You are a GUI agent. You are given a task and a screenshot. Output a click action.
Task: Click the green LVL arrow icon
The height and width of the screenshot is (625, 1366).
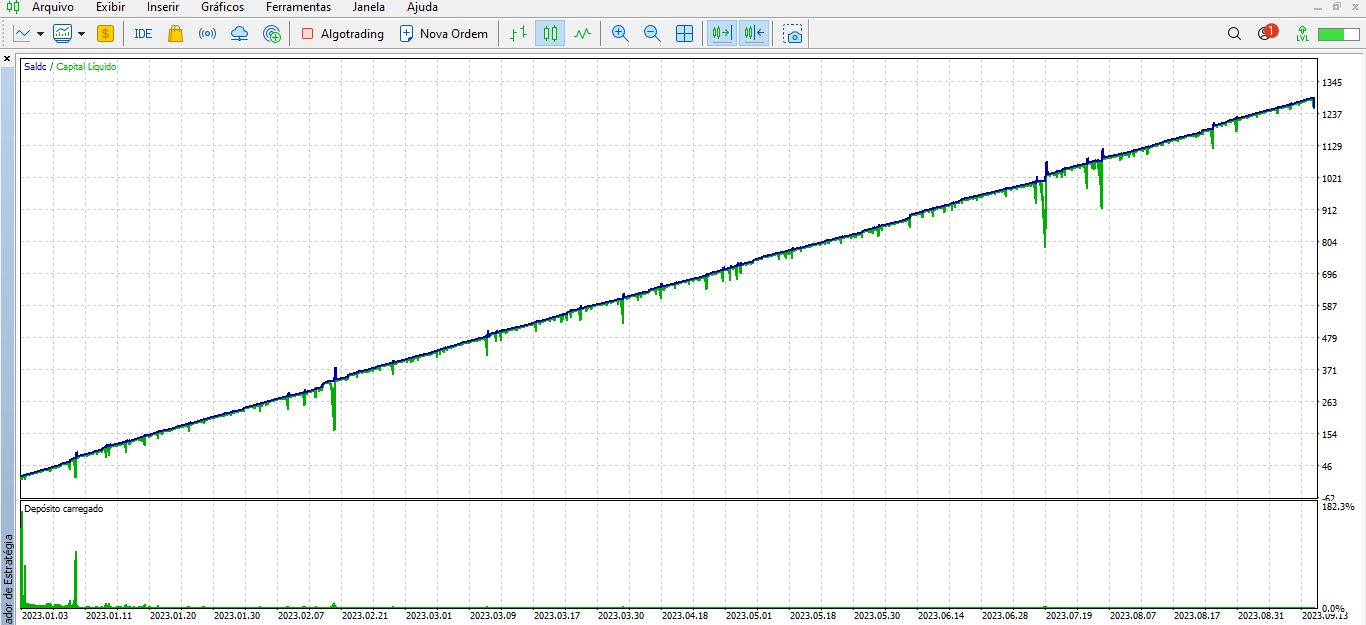[1302, 33]
